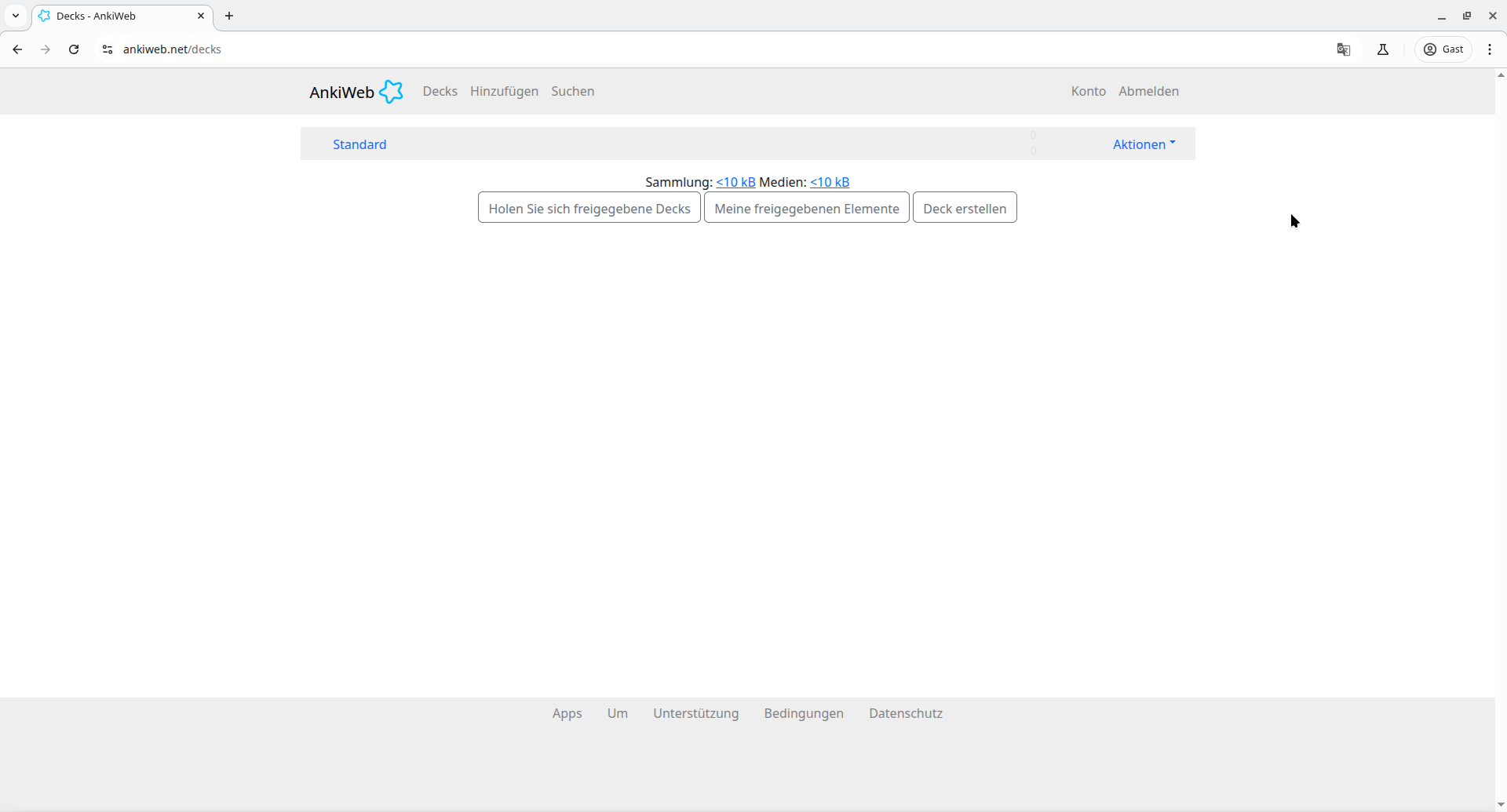Open the Google Translate page icon
The image size is (1507, 812).
[x=1344, y=49]
